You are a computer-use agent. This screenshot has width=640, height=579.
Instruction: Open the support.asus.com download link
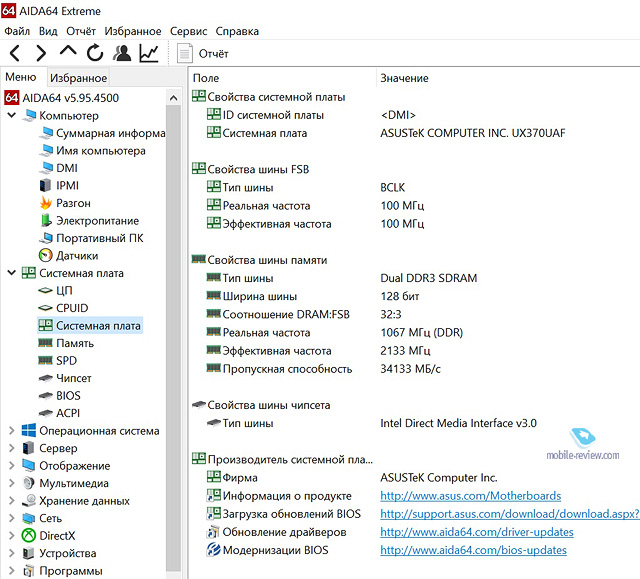point(510,514)
